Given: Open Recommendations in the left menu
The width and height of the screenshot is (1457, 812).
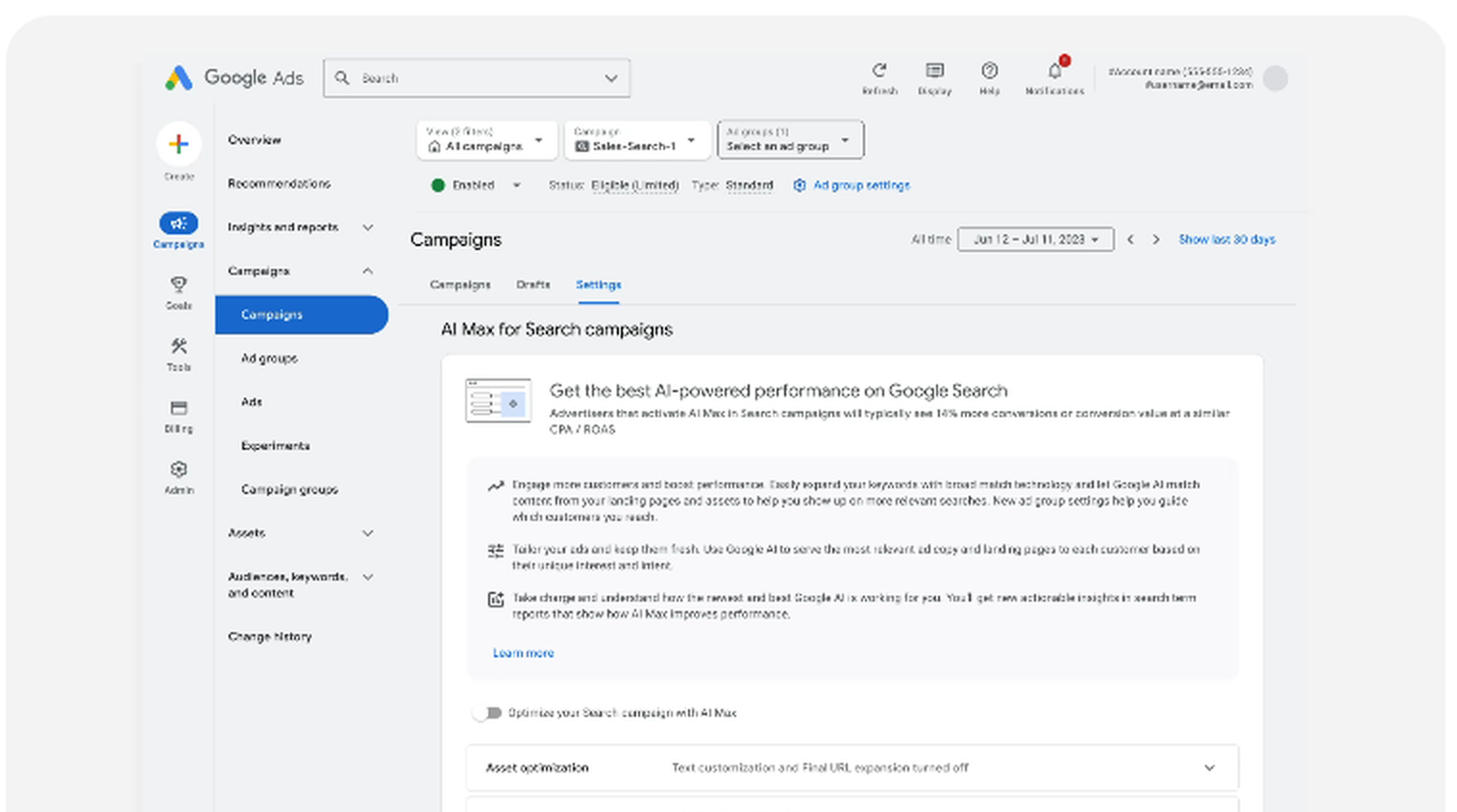Looking at the screenshot, I should click(279, 184).
